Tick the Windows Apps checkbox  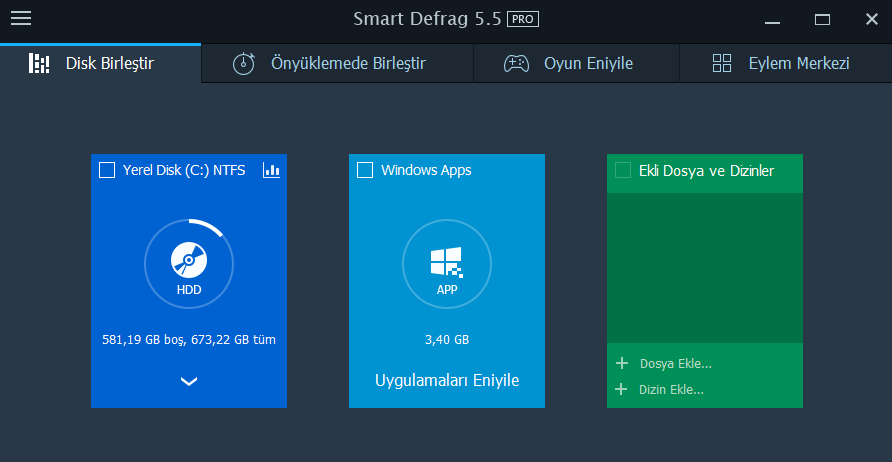(x=365, y=170)
